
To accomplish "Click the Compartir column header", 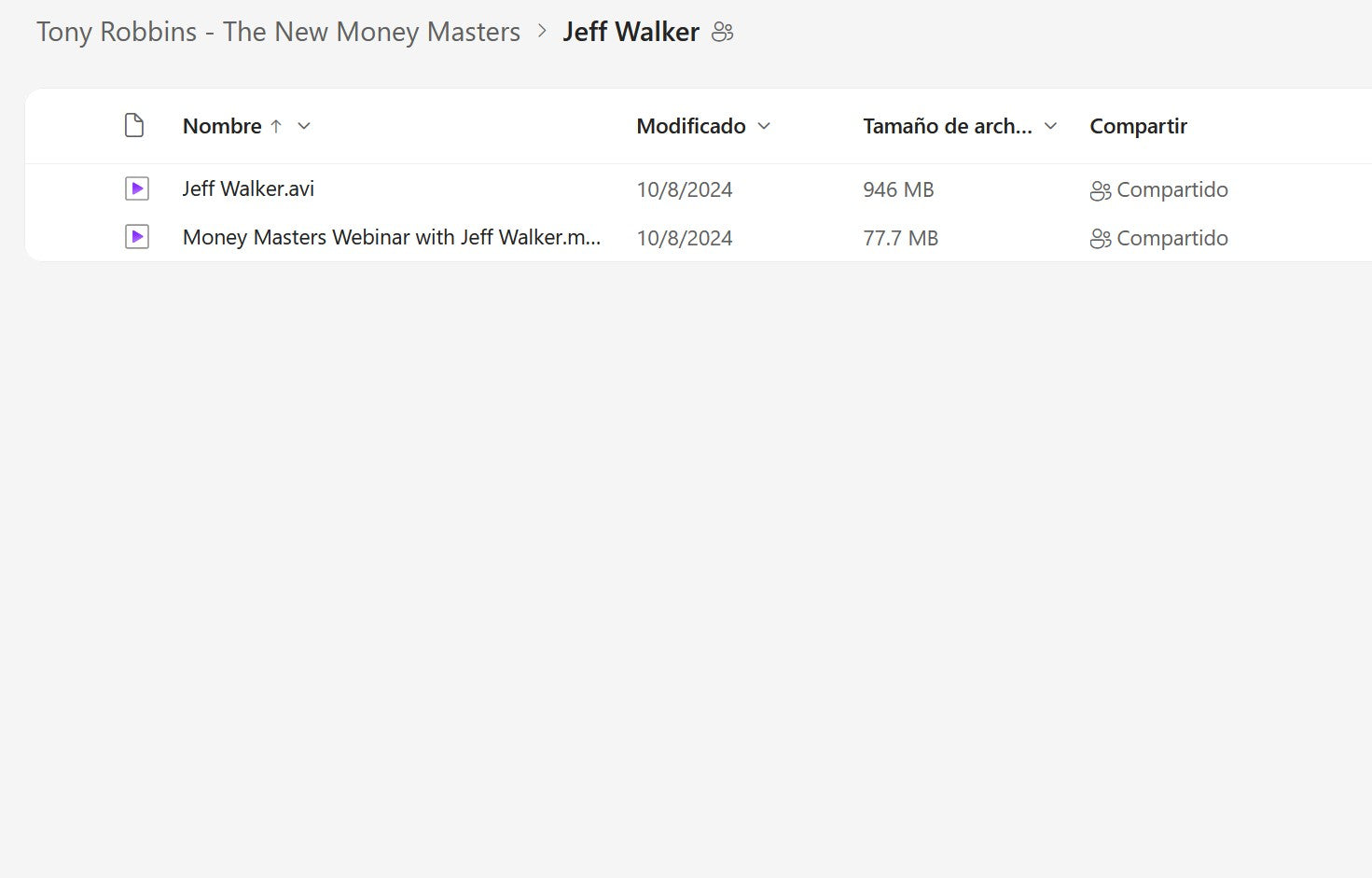I will point(1138,126).
